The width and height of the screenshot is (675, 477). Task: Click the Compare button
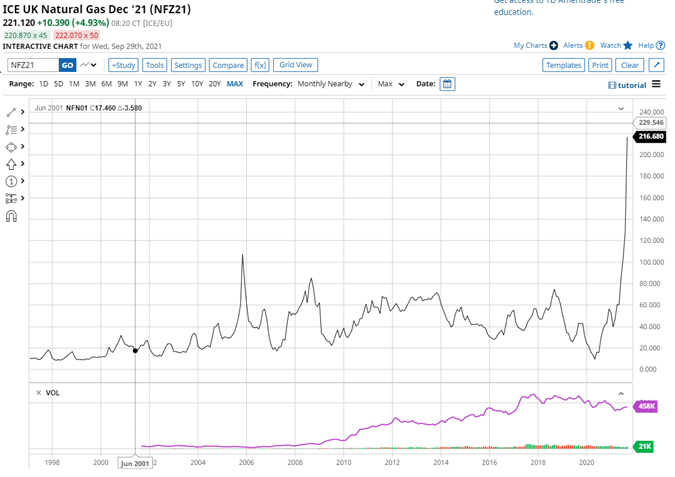[228, 65]
